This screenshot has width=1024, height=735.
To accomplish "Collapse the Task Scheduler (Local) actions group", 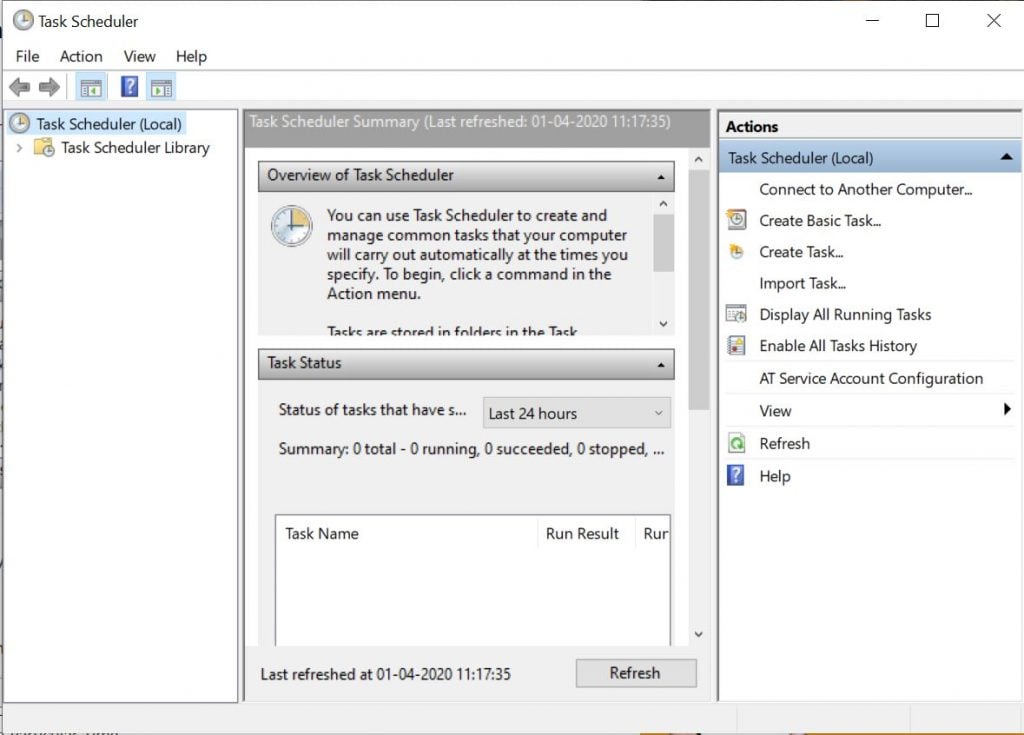I will click(x=1006, y=157).
